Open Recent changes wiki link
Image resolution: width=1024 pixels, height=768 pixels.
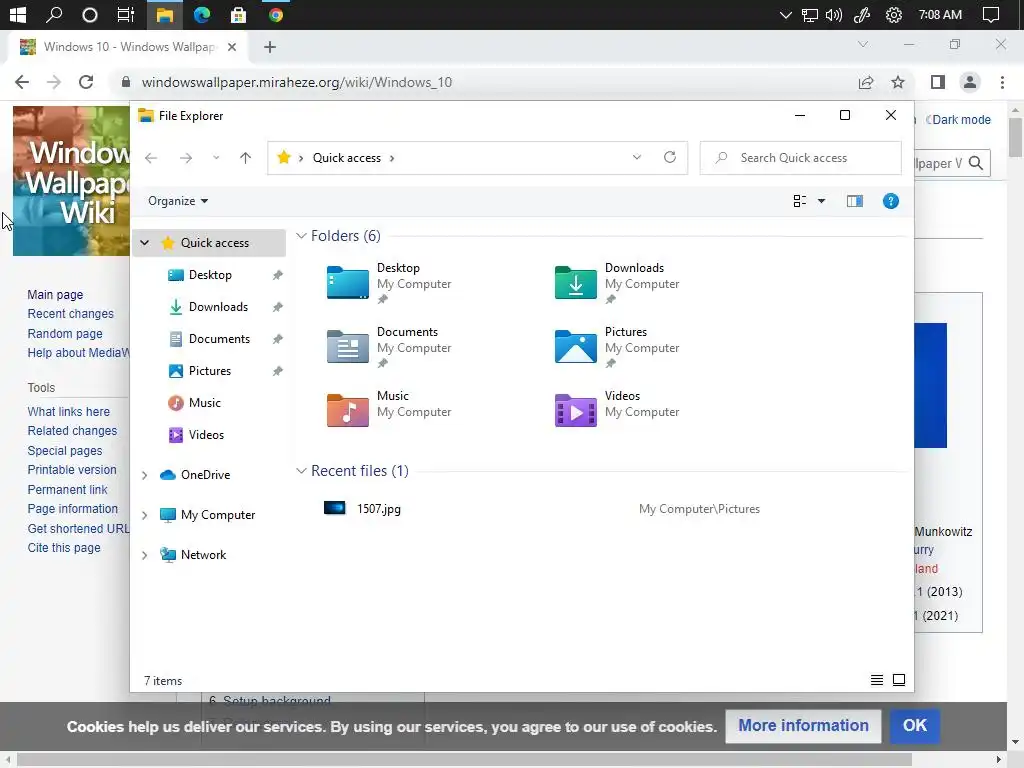point(71,314)
